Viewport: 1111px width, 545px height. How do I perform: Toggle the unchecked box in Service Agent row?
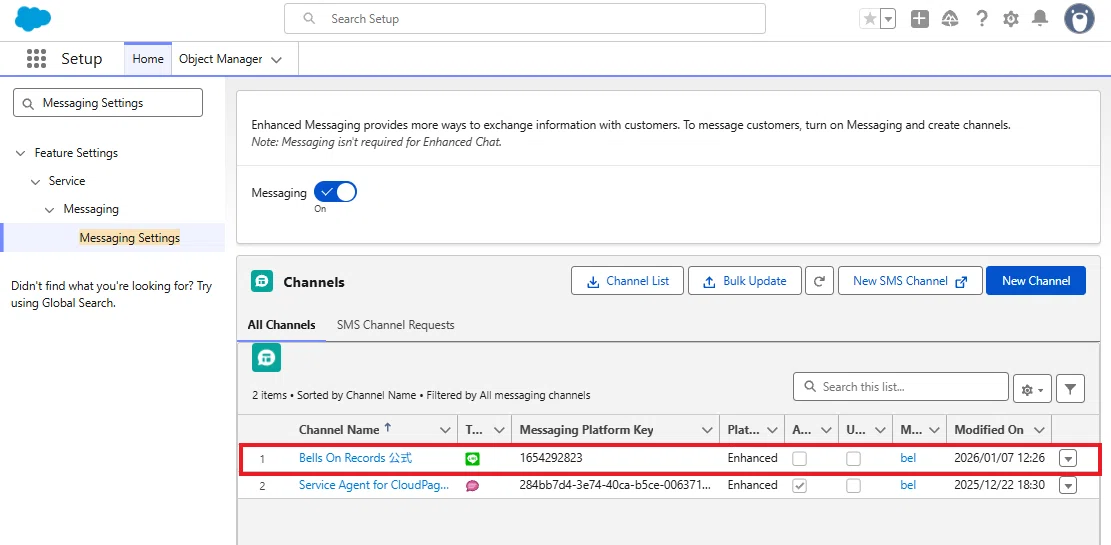(x=854, y=486)
